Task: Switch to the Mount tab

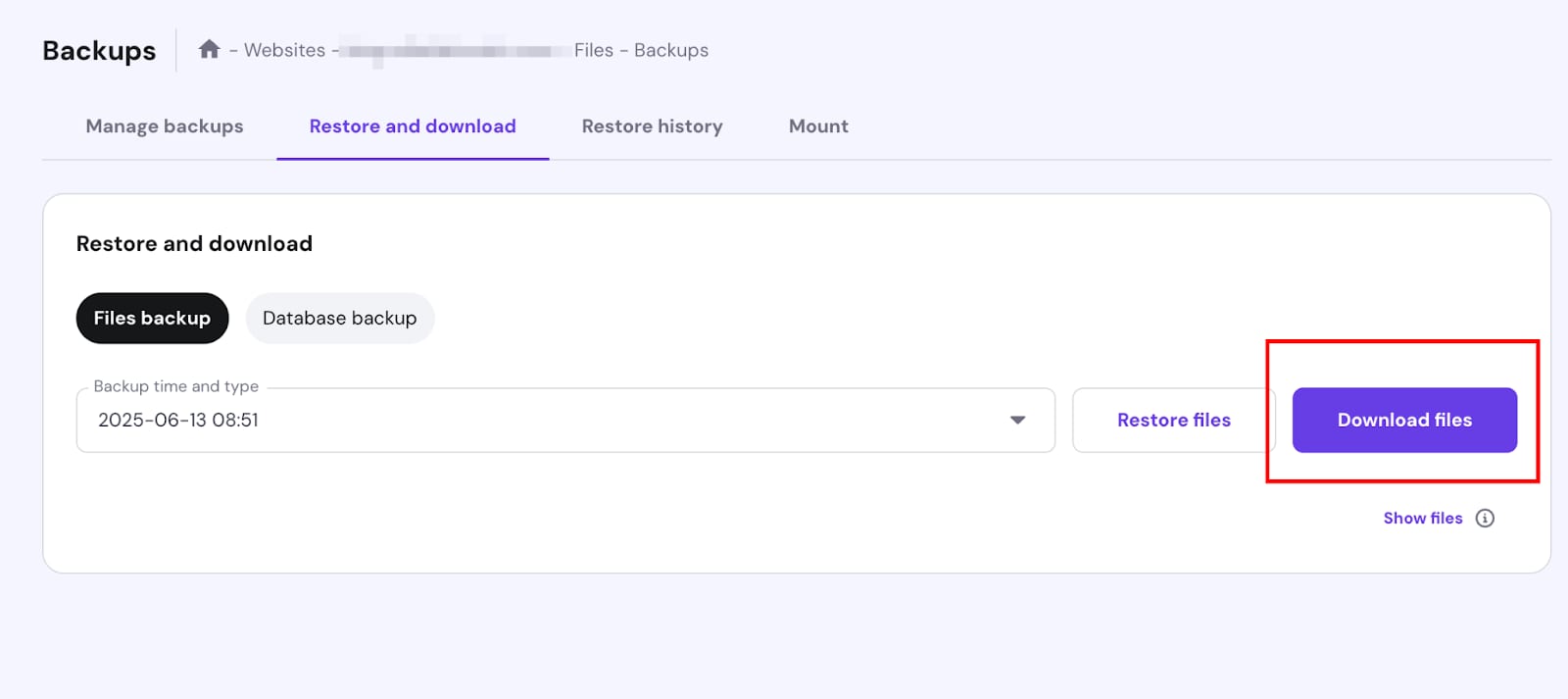Action: [818, 126]
